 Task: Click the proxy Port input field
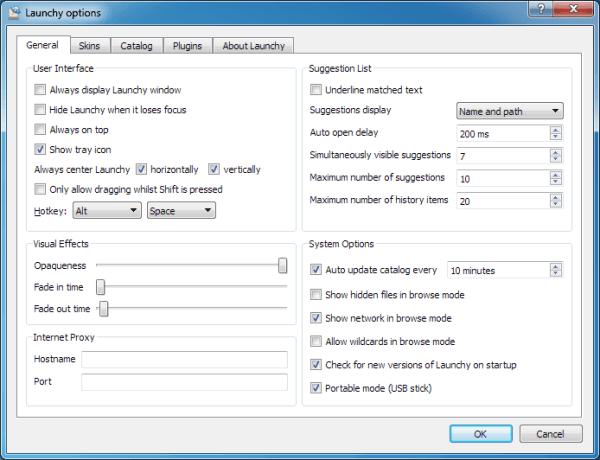point(184,382)
